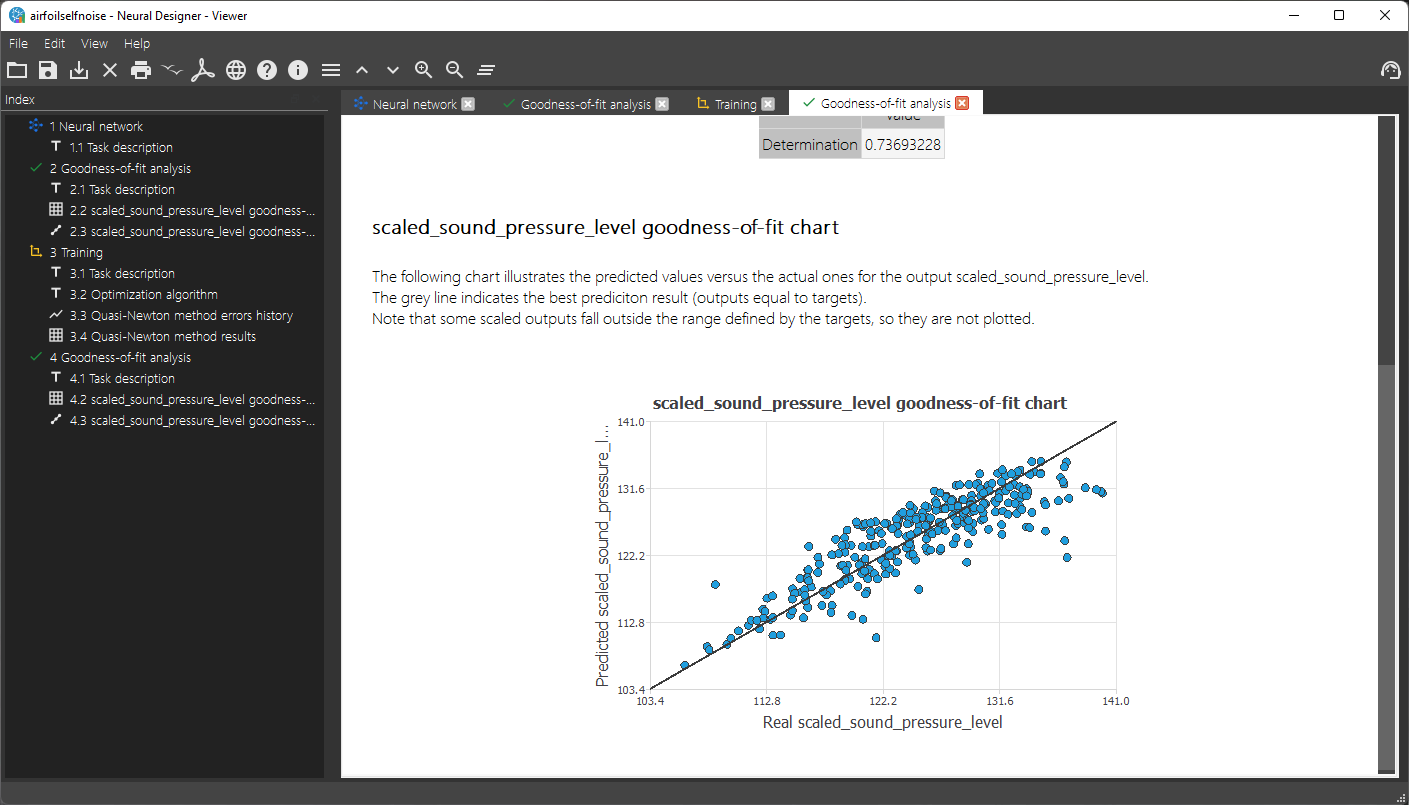The width and height of the screenshot is (1409, 805).
Task: Click the support headset icon
Action: click(1390, 69)
